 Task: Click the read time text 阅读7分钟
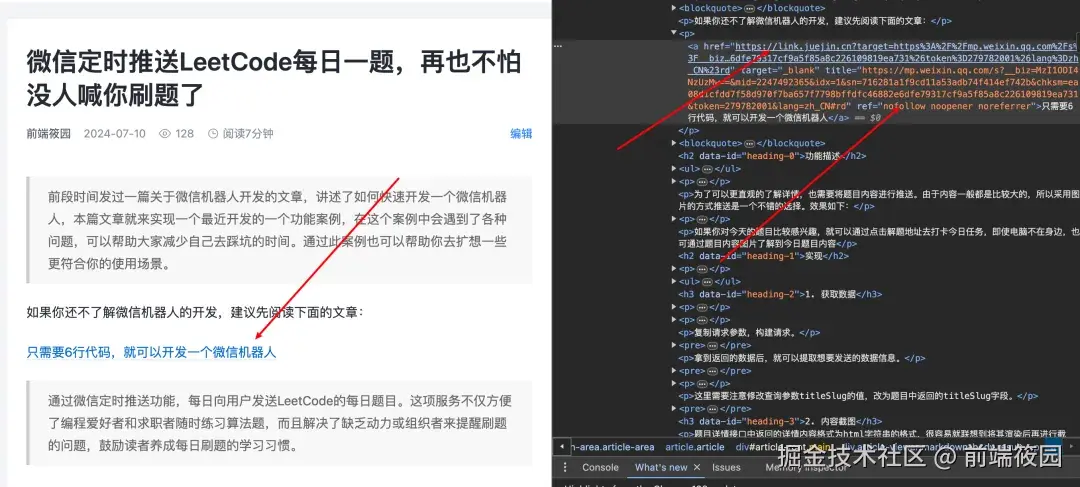click(247, 134)
